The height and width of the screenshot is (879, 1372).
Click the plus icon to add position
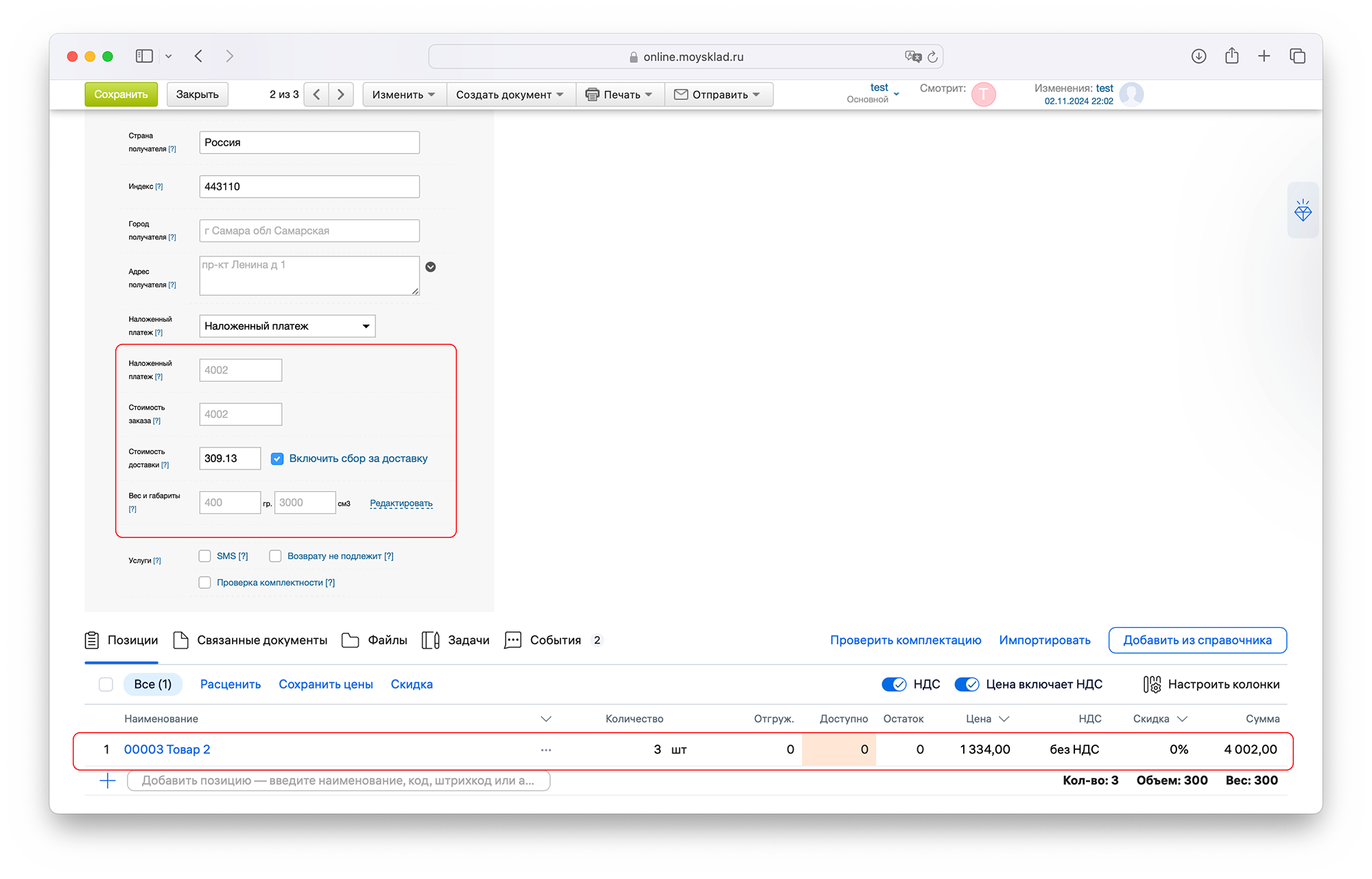[x=108, y=781]
